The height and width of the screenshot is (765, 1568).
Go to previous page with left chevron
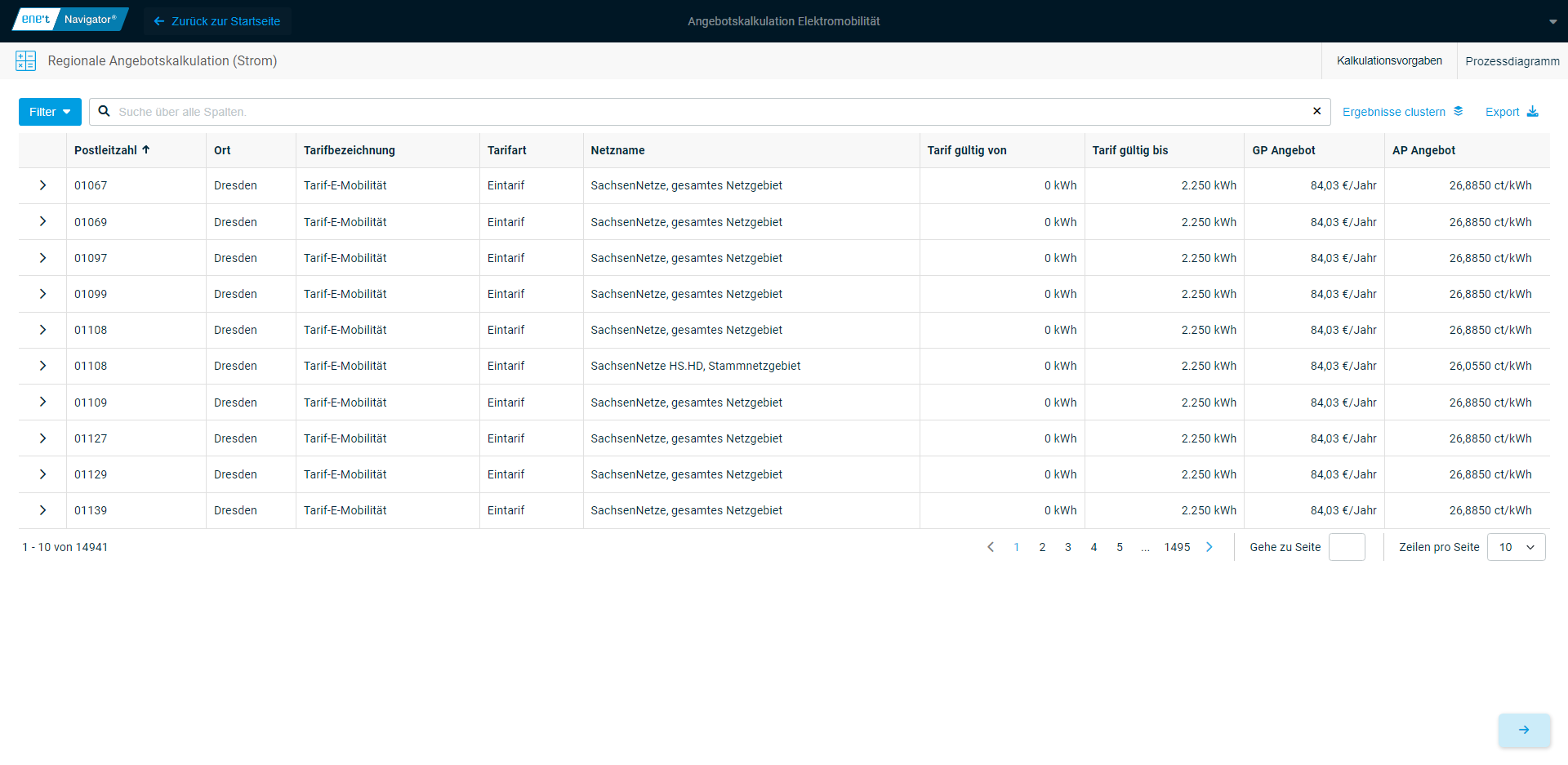[x=991, y=547]
